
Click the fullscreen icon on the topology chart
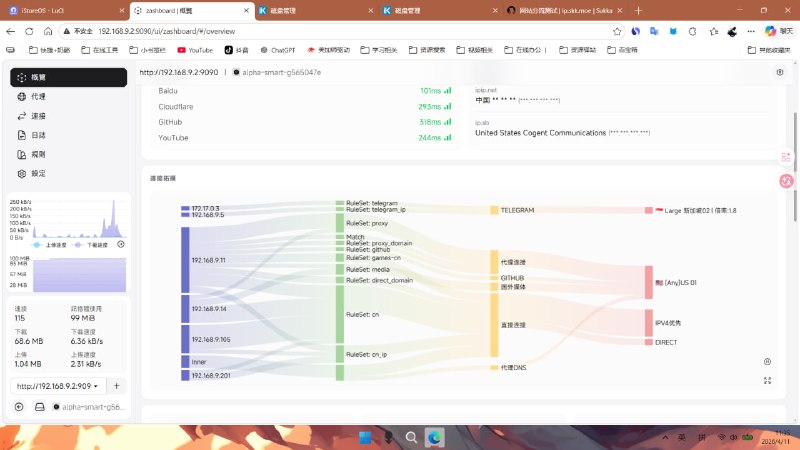tap(767, 381)
